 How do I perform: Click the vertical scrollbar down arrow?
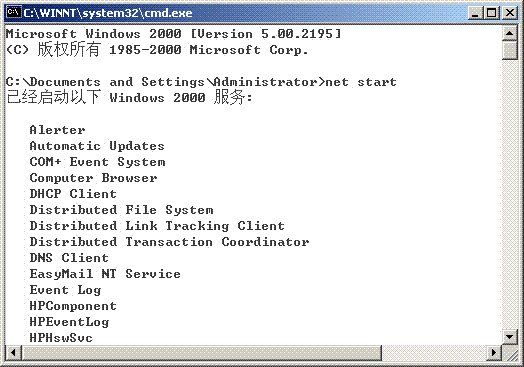[x=510, y=337]
